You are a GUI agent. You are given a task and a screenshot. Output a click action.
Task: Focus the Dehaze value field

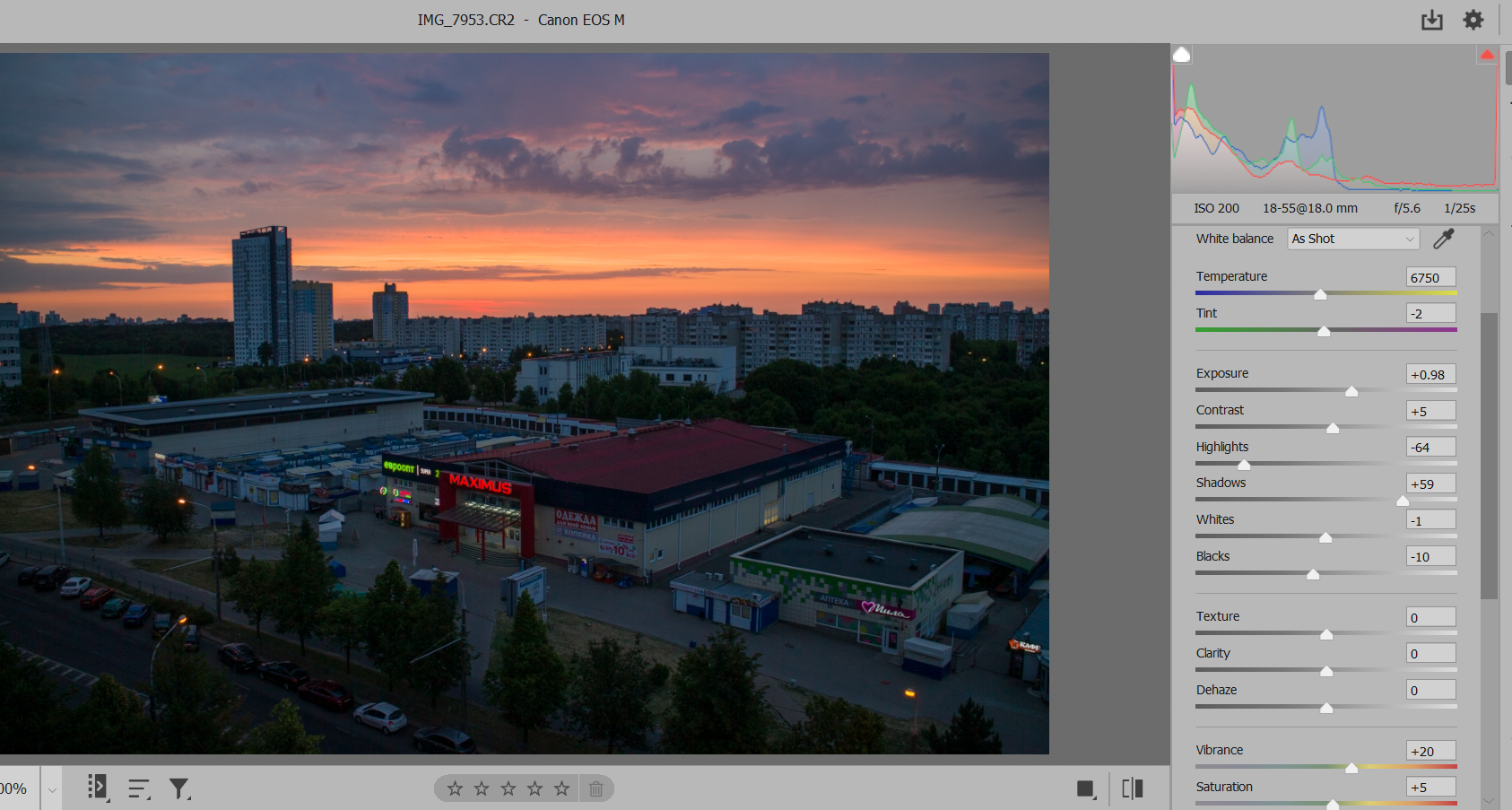coord(1431,690)
